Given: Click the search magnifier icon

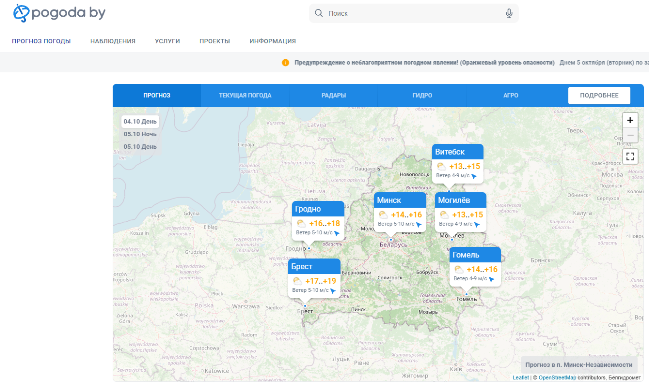Looking at the screenshot, I should (319, 13).
